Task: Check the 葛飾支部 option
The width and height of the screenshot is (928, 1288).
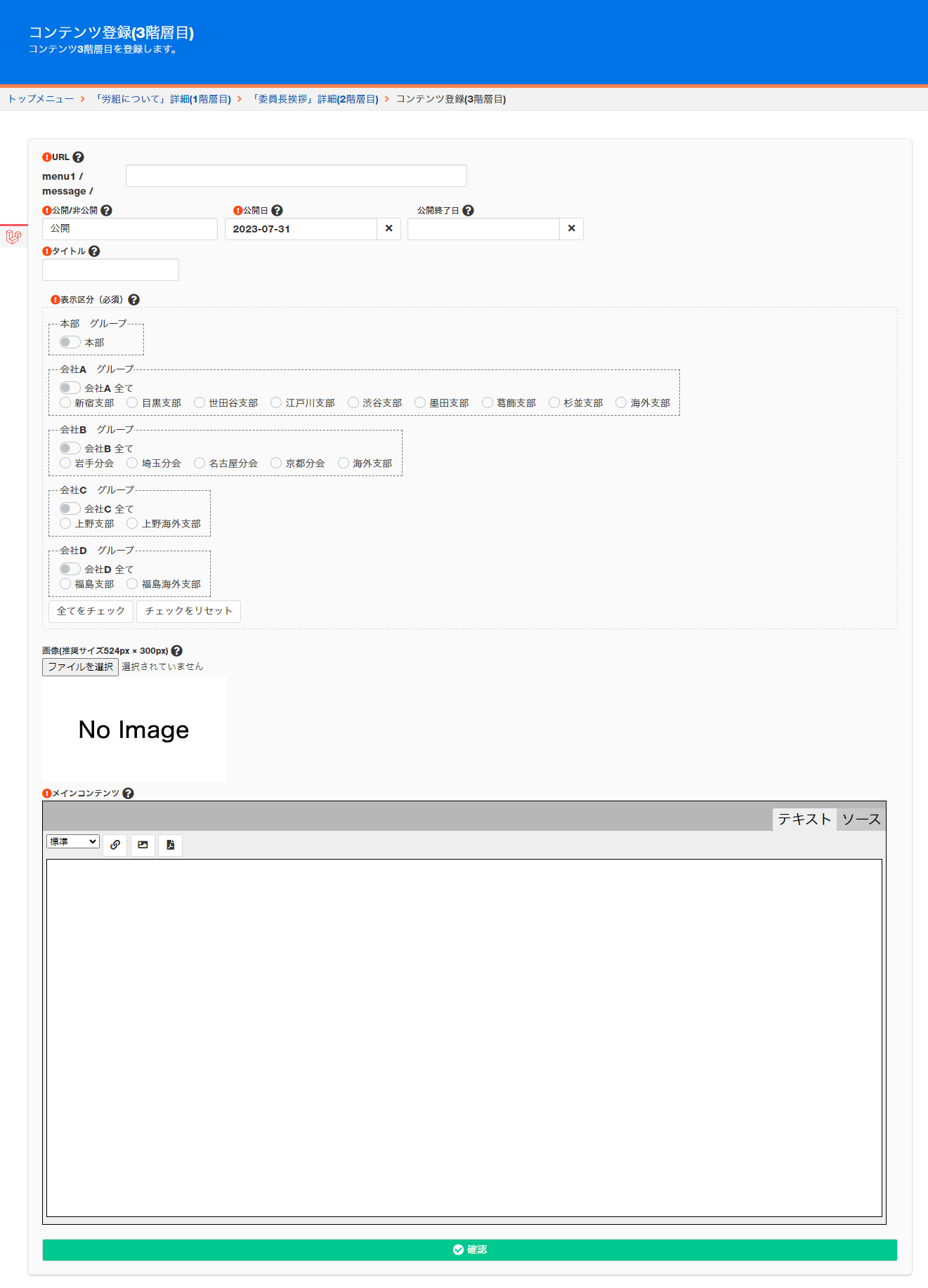Action: [488, 402]
